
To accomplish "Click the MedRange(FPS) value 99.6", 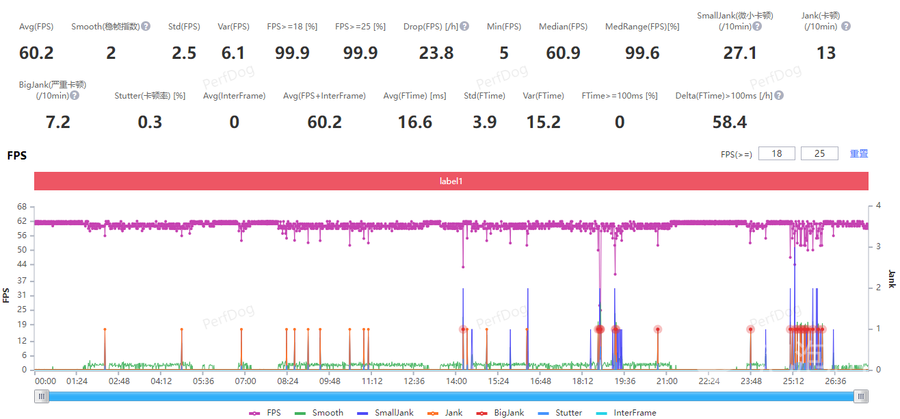I will coord(642,53).
